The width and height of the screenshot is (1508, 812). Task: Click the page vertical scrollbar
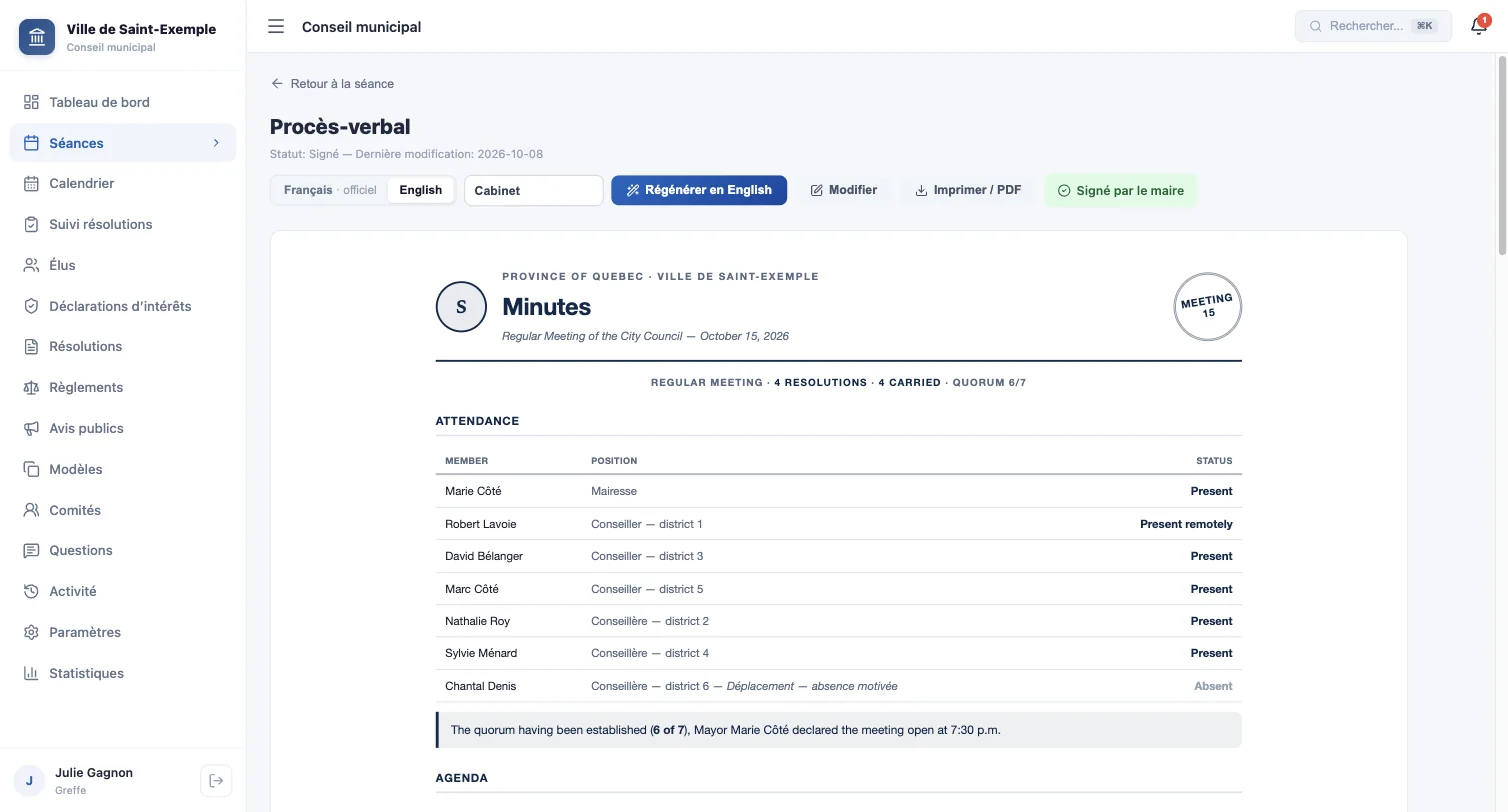coord(1501,155)
